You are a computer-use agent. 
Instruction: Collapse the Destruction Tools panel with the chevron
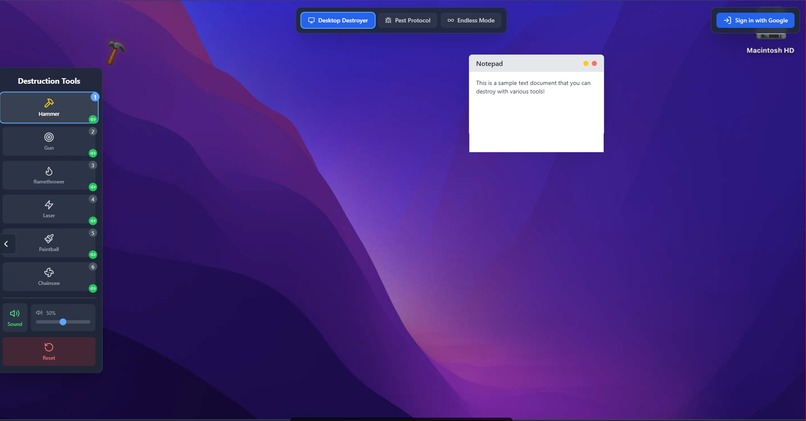[x=7, y=244]
